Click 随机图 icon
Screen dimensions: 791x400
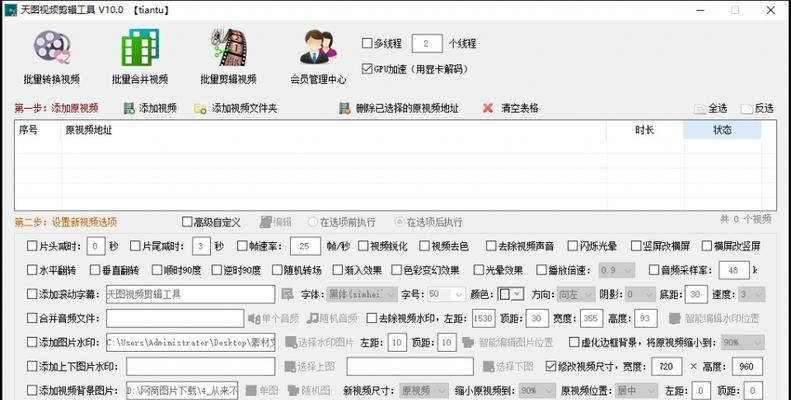pyautogui.click(x=294, y=390)
